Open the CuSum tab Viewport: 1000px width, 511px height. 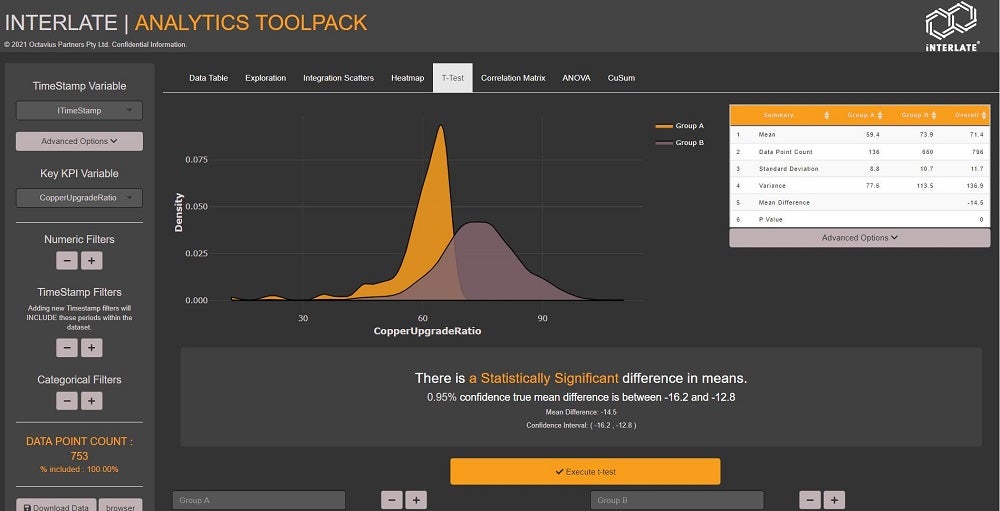tap(621, 78)
